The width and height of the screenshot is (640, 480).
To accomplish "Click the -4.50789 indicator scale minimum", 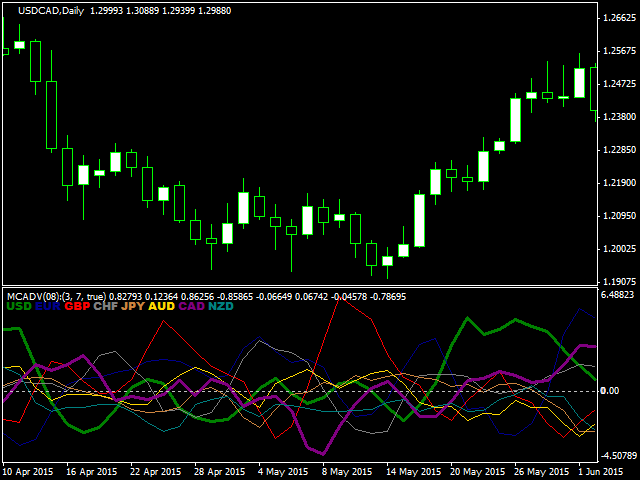I will (x=619, y=456).
